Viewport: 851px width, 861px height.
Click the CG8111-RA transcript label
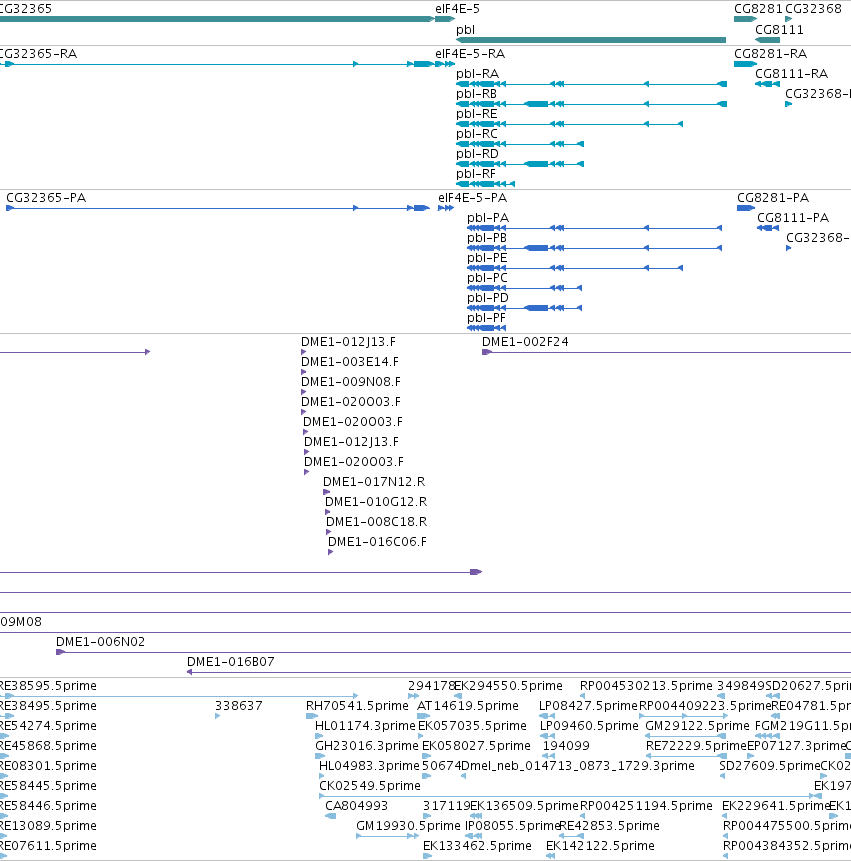pos(791,74)
